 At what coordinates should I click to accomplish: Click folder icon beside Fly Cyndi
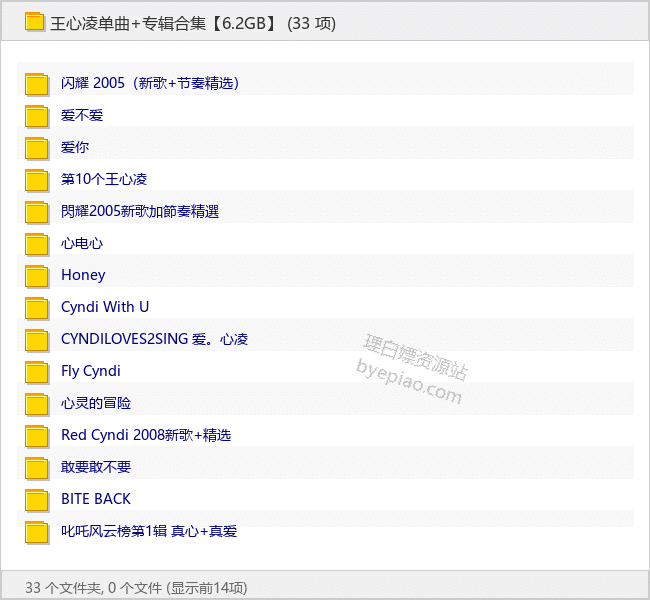tap(36, 372)
